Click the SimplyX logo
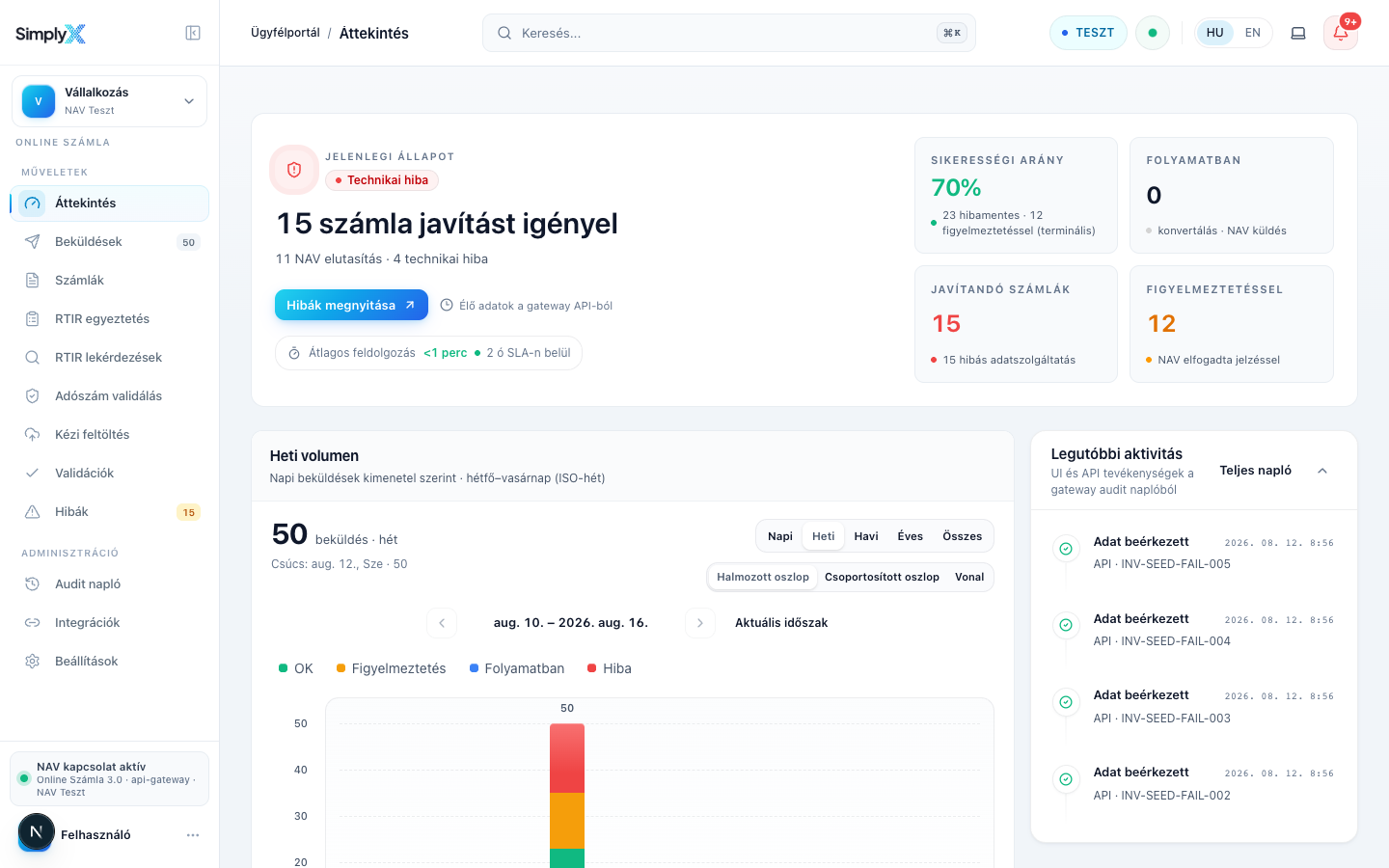This screenshot has width=1389, height=868. point(50,34)
